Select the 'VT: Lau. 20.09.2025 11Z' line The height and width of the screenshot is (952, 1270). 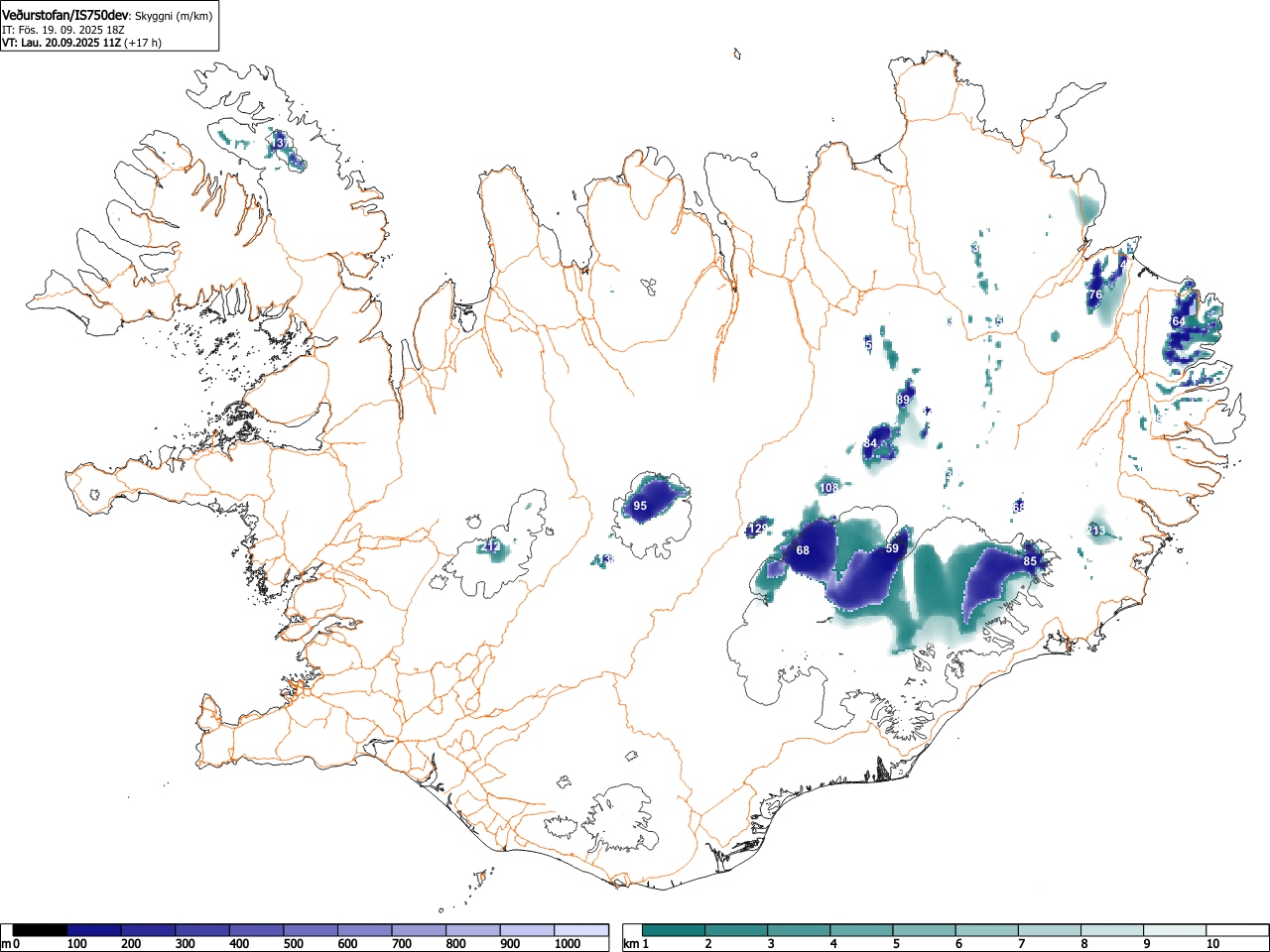coord(61,43)
